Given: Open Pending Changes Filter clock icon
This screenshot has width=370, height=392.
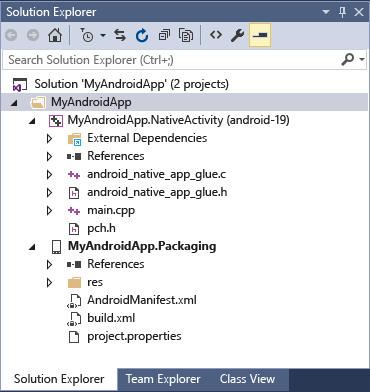Looking at the screenshot, I should [x=87, y=35].
